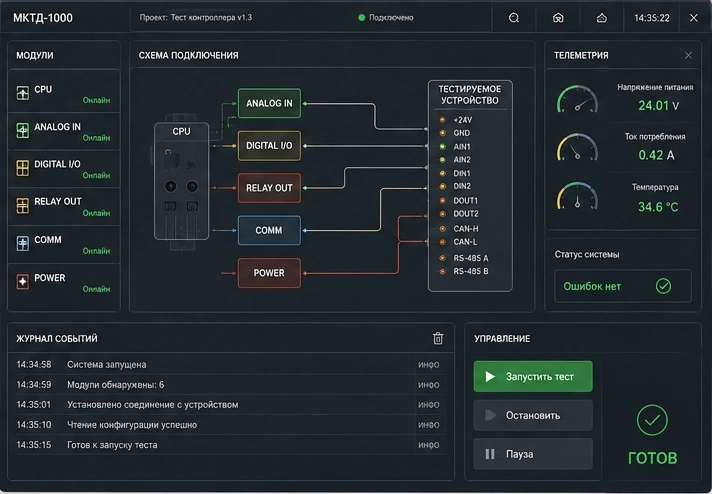This screenshot has height=494, width=712.
Task: Open the home icon in header
Action: pyautogui.click(x=558, y=18)
